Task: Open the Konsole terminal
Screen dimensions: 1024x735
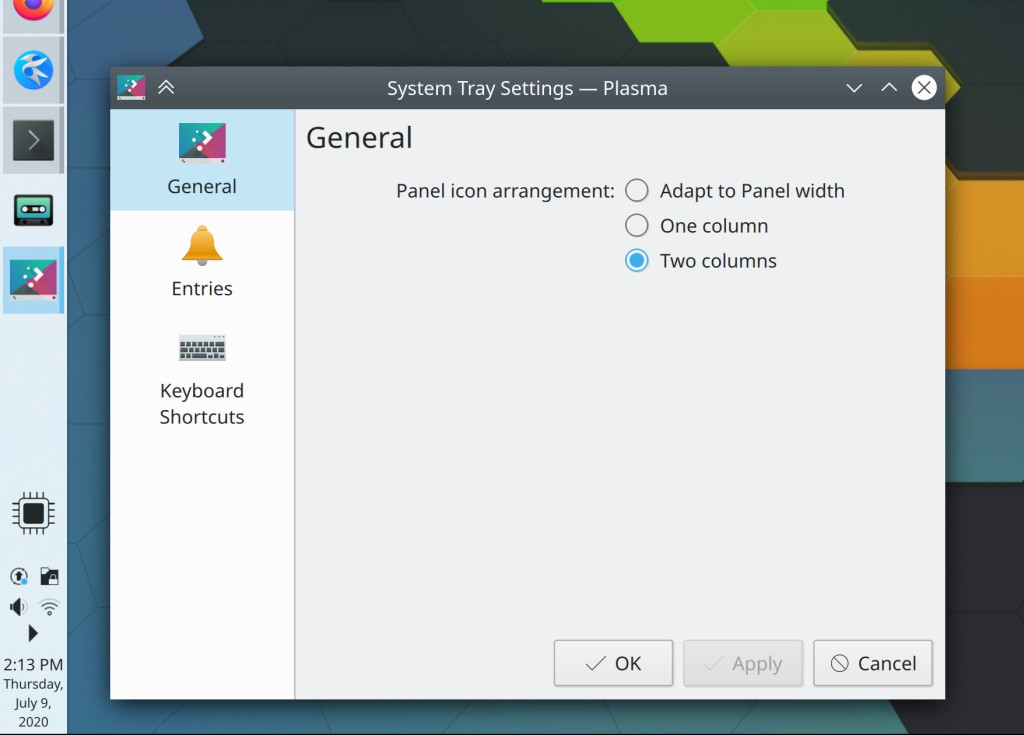Action: point(33,140)
